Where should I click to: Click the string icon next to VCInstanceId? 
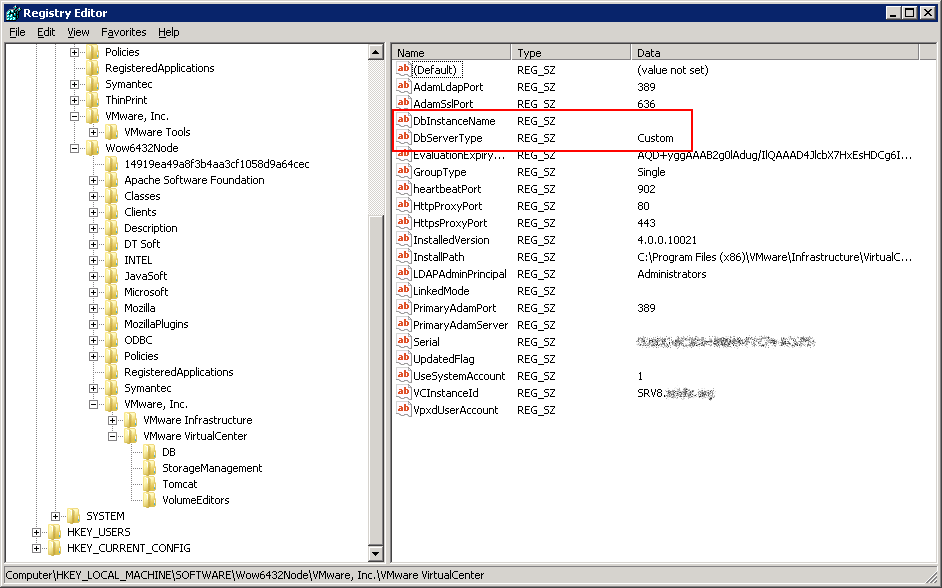pos(403,392)
